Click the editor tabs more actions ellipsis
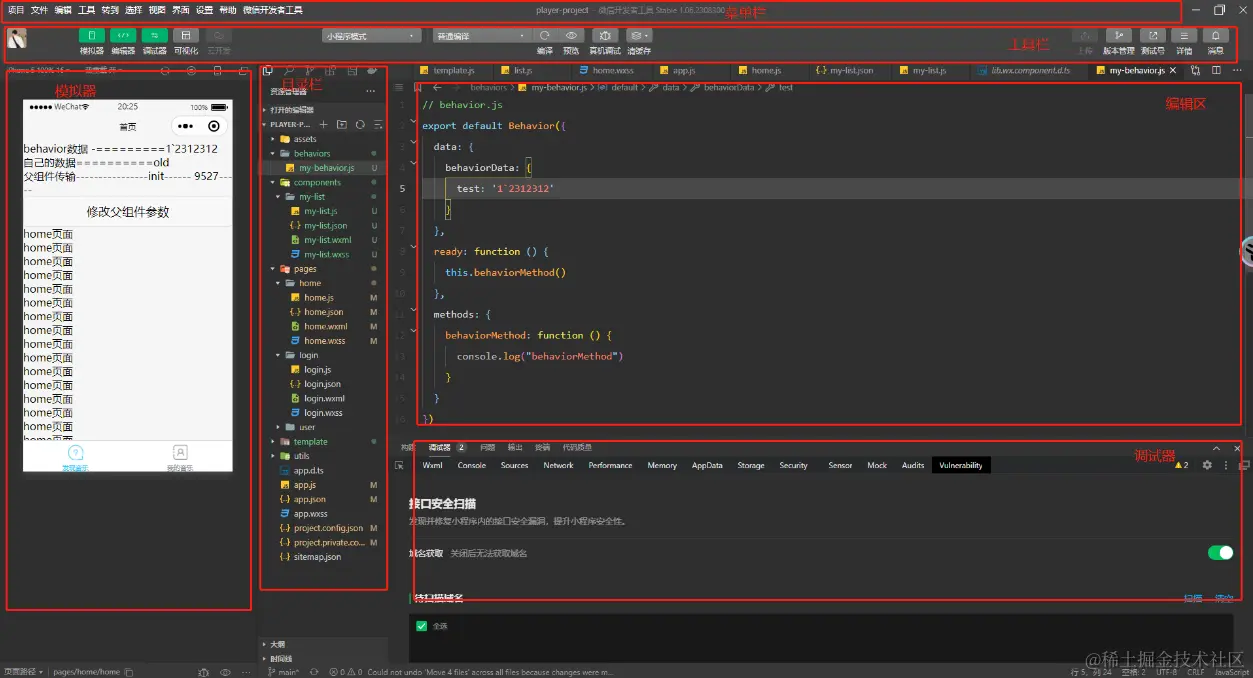Viewport: 1253px width, 678px height. [1237, 71]
